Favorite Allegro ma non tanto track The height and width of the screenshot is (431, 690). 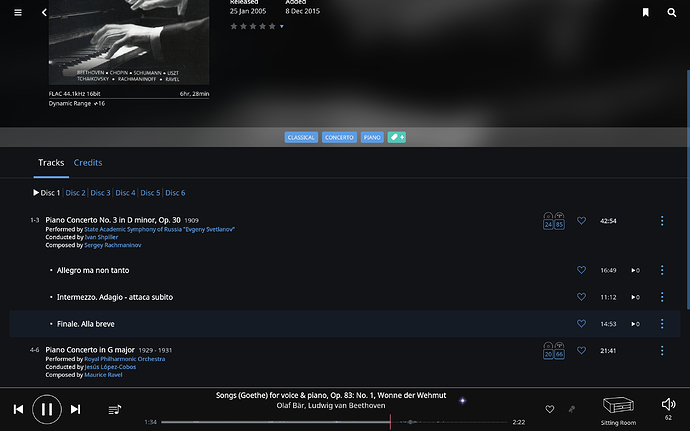point(581,270)
